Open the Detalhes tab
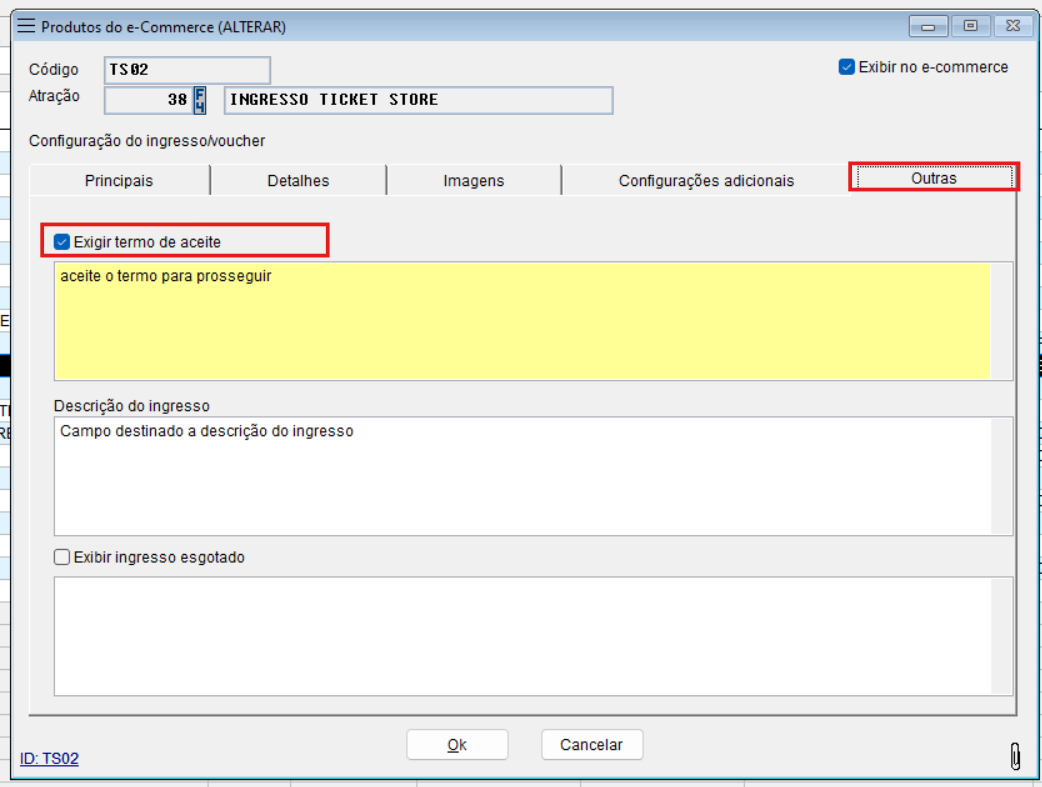The image size is (1042, 787). (298, 181)
